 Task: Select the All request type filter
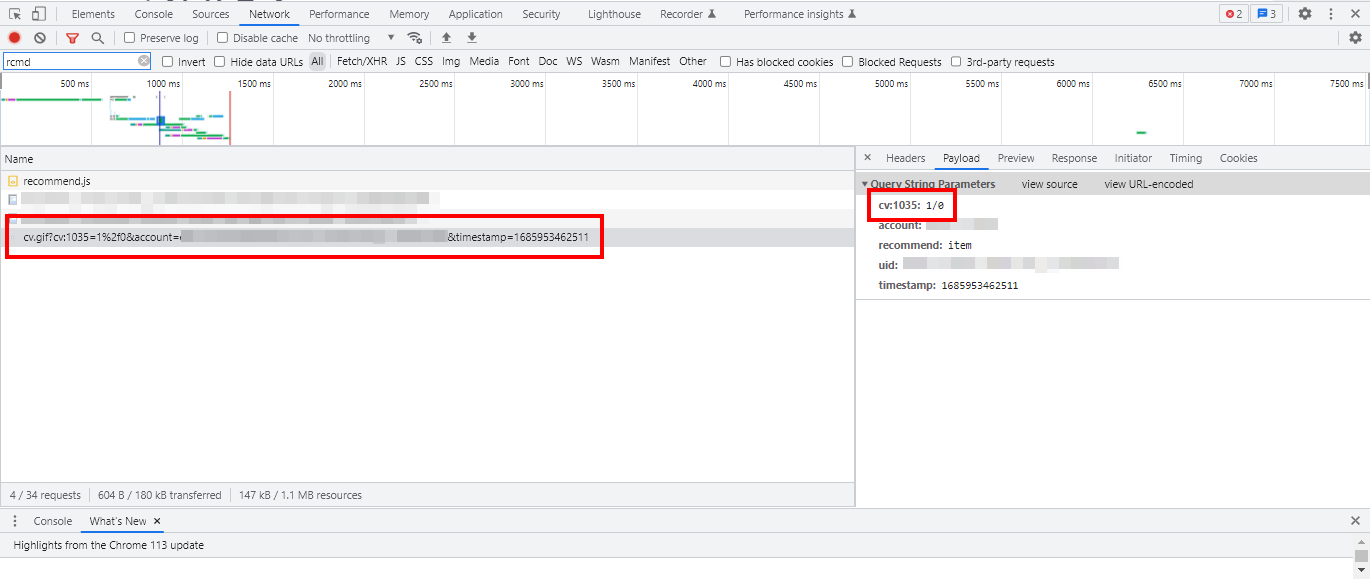click(x=317, y=61)
